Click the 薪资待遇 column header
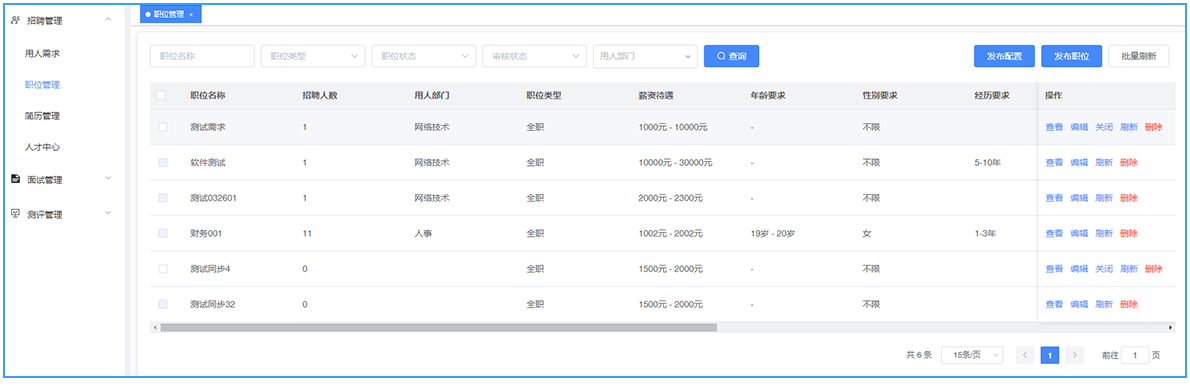The image size is (1190, 389). [x=656, y=96]
